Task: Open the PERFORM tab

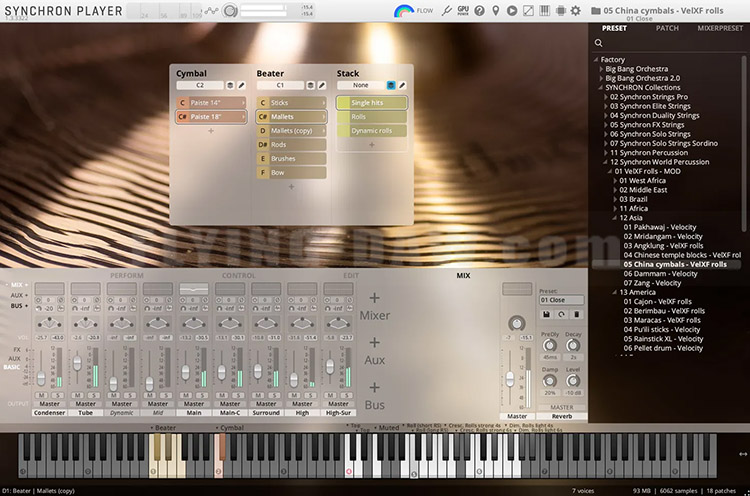Action: click(127, 276)
